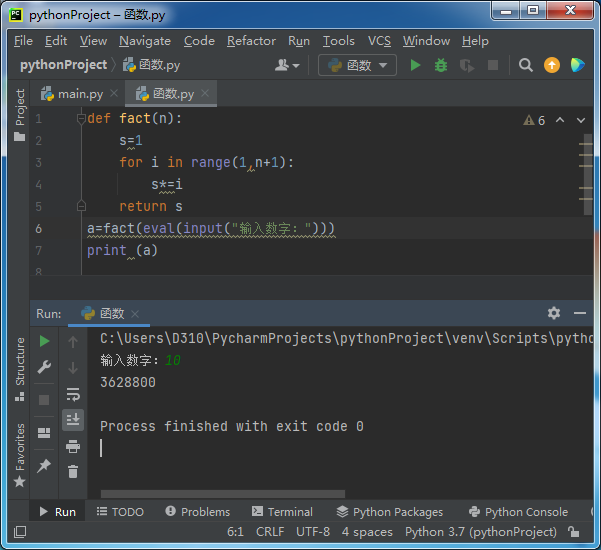The image size is (601, 550).
Task: Open the Edit menu
Action: (x=56, y=41)
